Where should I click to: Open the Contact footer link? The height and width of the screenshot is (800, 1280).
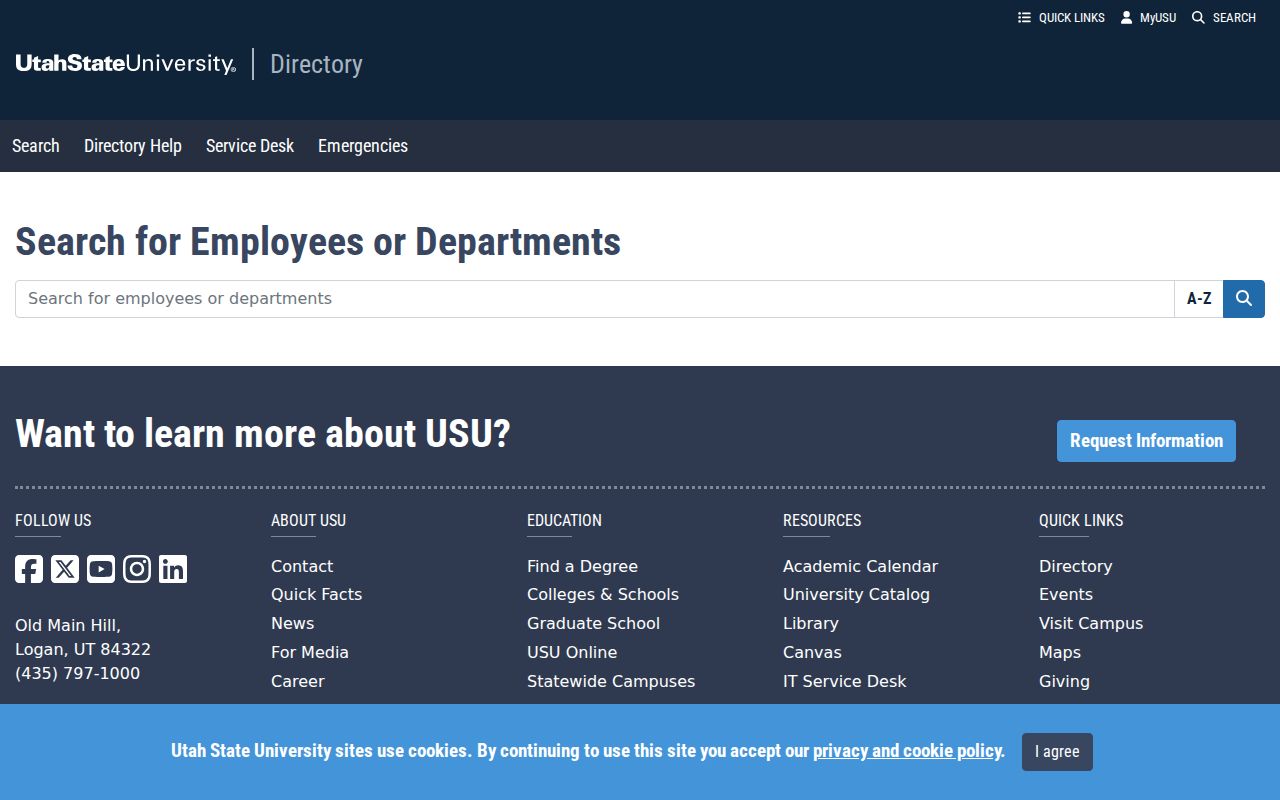302,566
